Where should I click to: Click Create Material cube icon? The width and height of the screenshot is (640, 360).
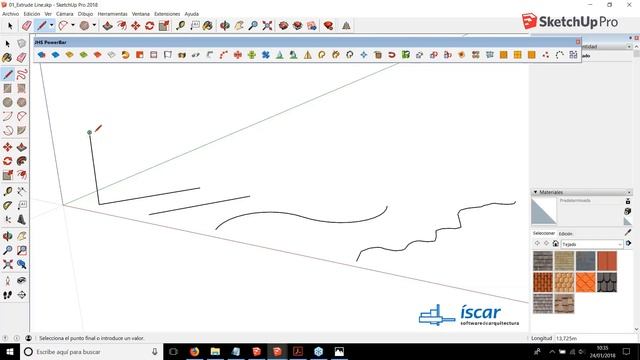point(628,211)
